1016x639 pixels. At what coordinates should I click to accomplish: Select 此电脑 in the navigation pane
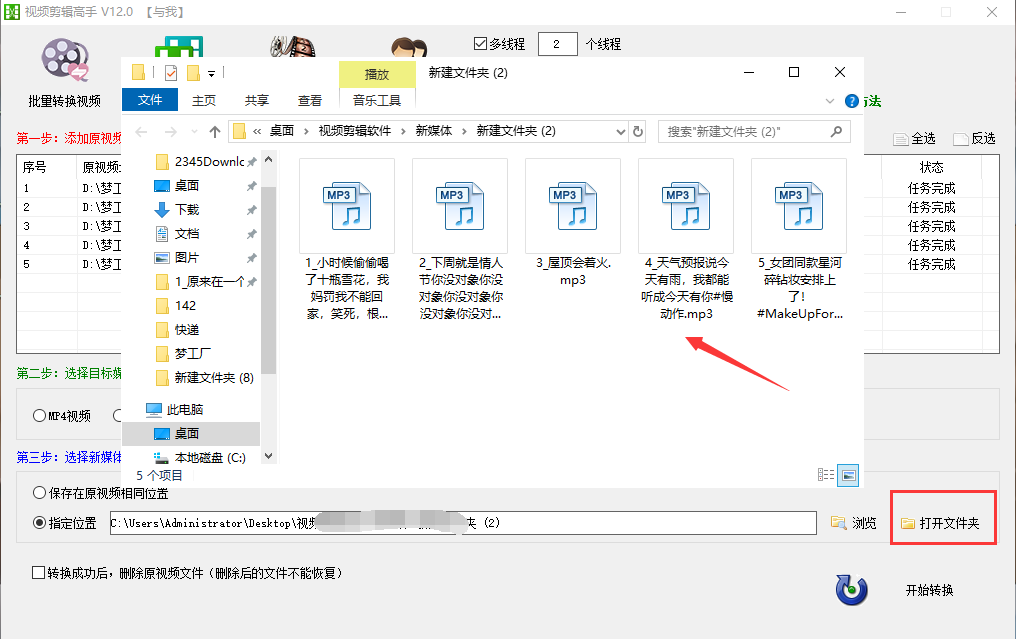[185, 410]
